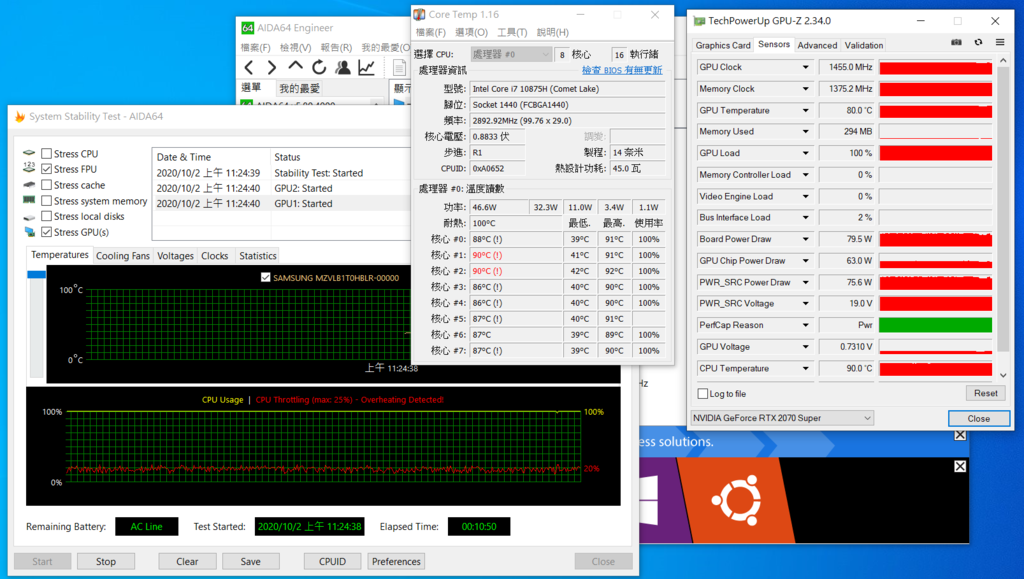Image resolution: width=1024 pixels, height=579 pixels.
Task: Open Core Temp processor selection dropdown
Action: point(511,54)
